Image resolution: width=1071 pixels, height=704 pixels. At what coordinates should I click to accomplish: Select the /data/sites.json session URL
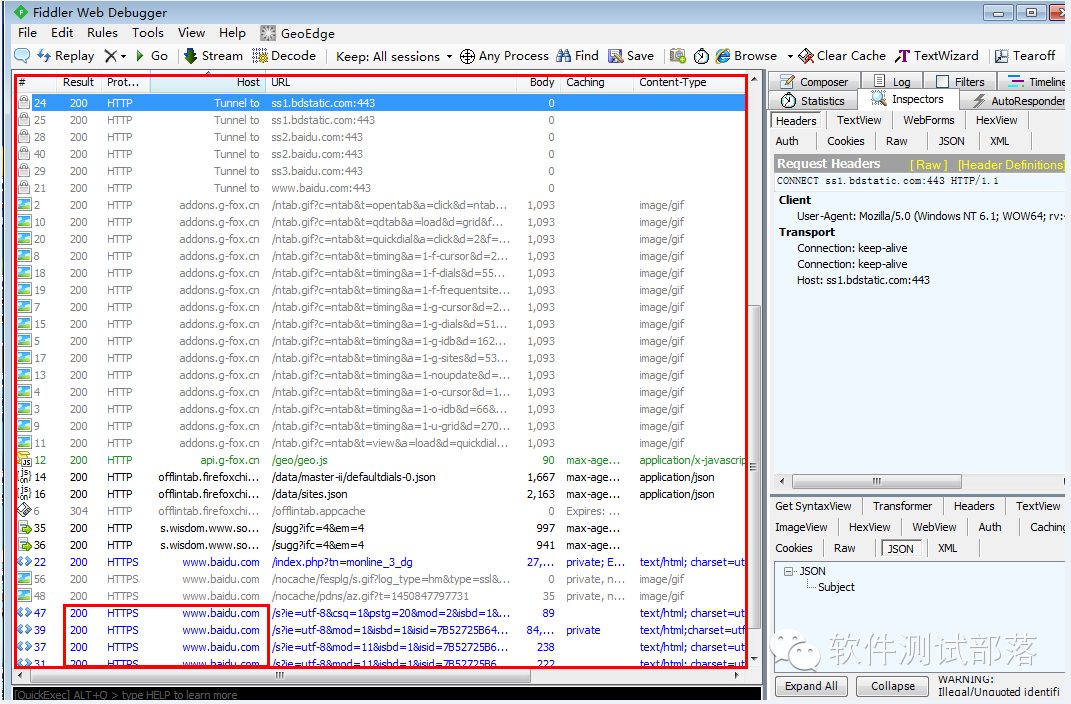coord(309,494)
